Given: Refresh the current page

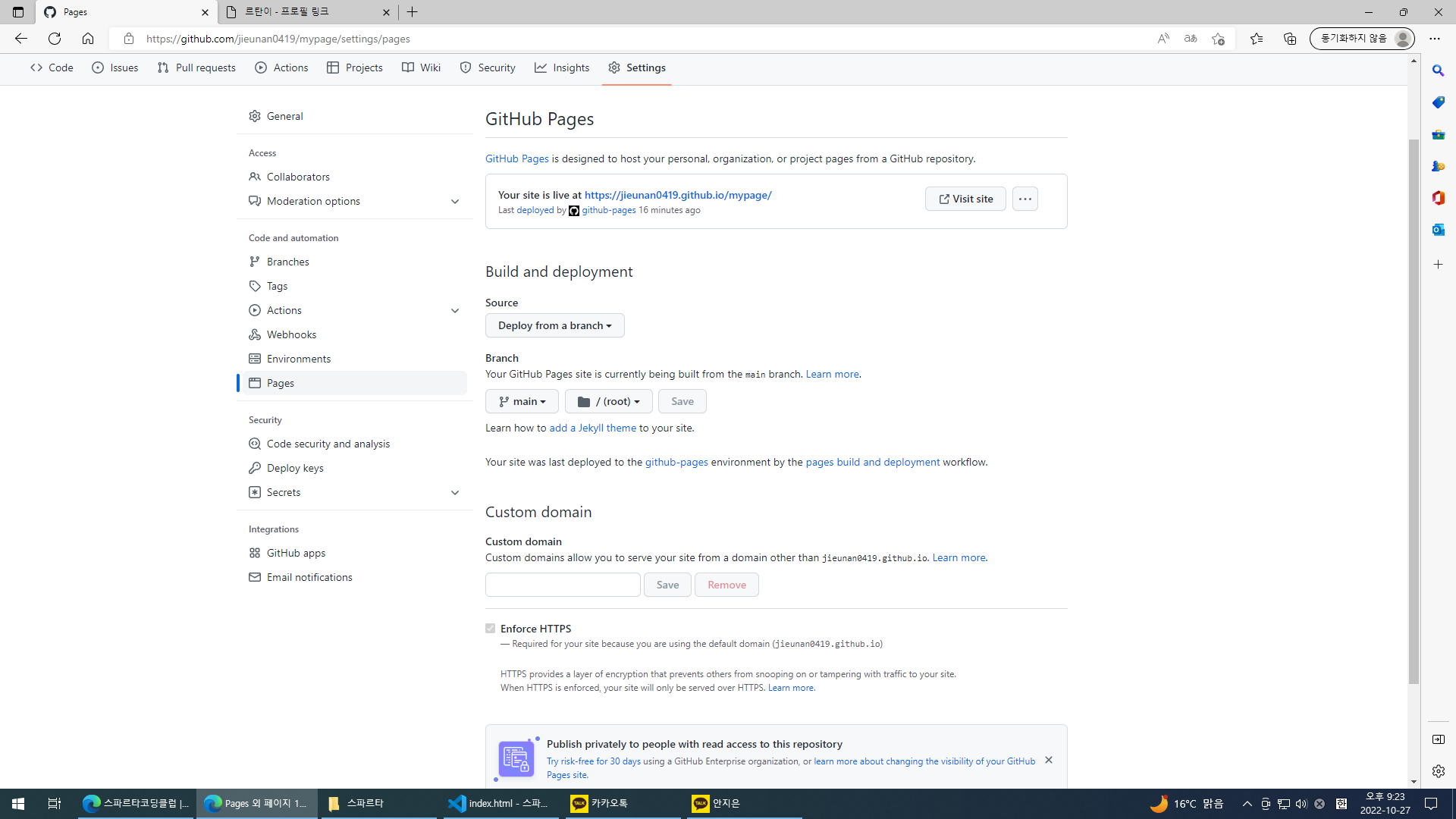Looking at the screenshot, I should point(55,39).
